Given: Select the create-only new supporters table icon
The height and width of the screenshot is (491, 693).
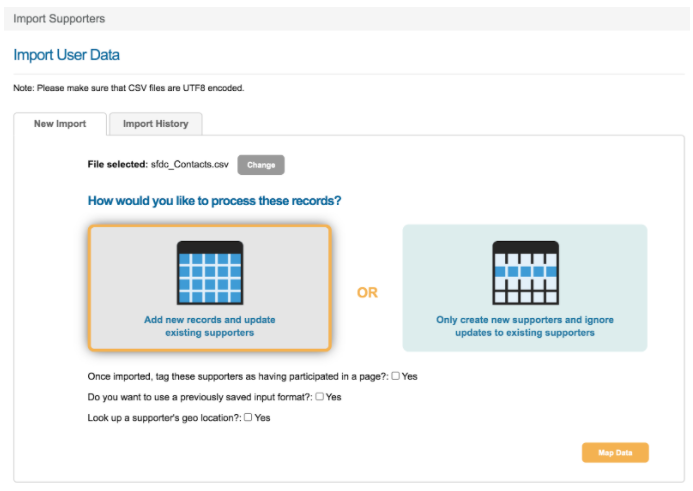Looking at the screenshot, I should coord(525,273).
